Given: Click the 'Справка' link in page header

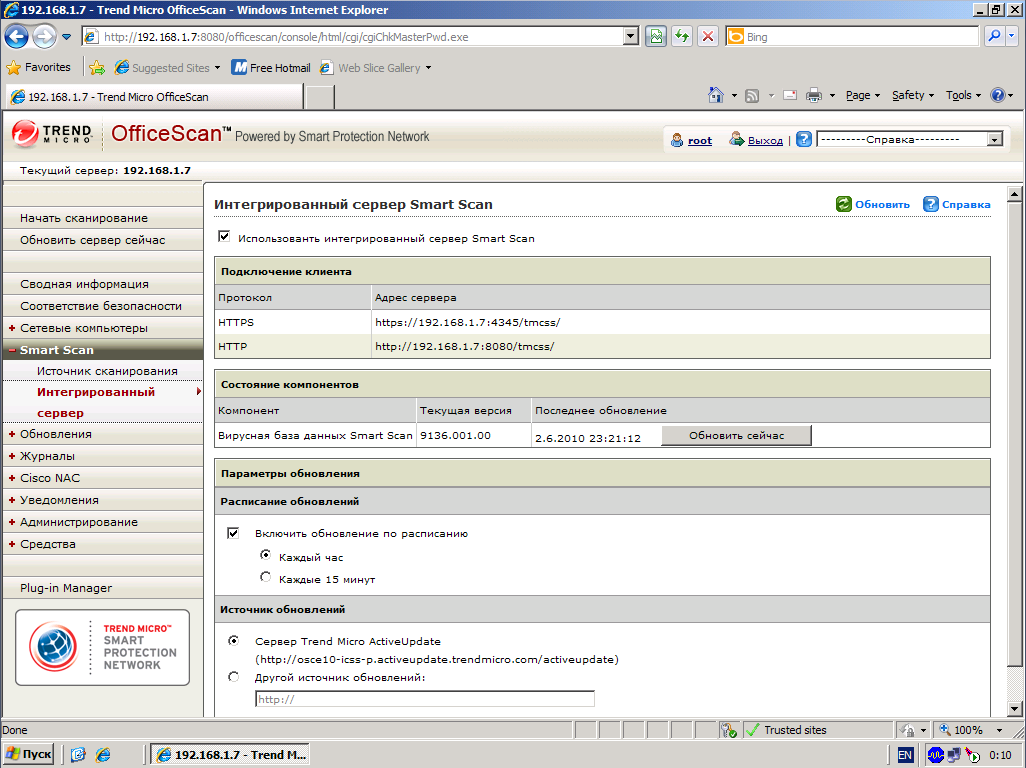Looking at the screenshot, I should coord(966,204).
